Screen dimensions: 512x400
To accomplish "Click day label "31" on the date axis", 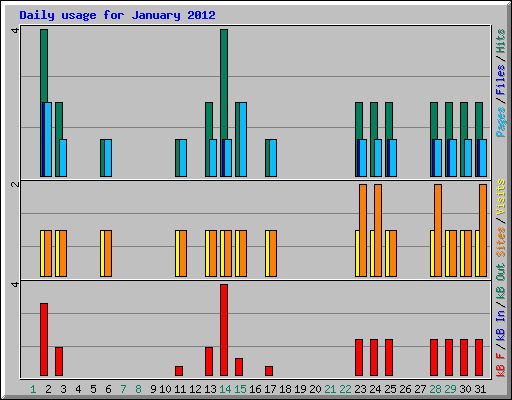I will [480, 389].
